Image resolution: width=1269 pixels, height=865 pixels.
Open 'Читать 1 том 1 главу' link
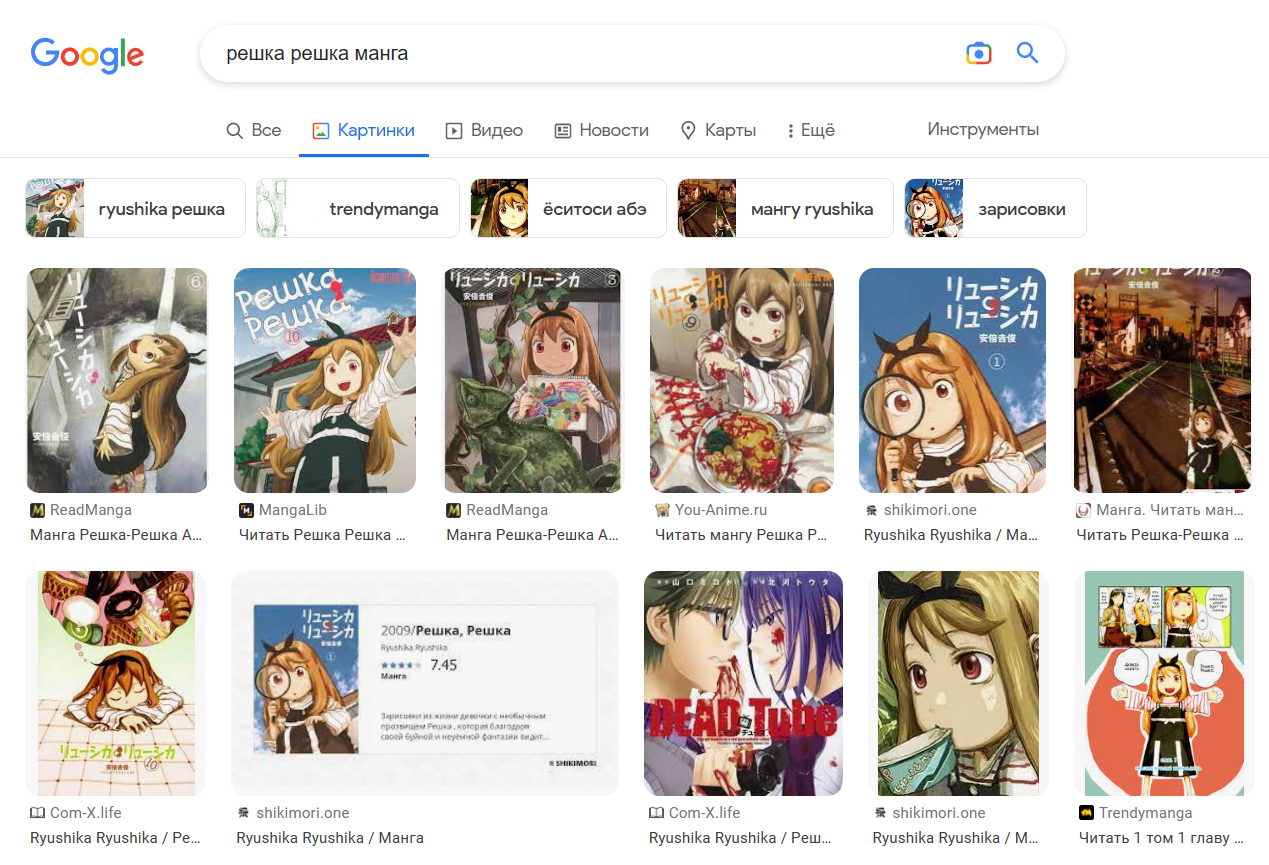tap(1161, 838)
